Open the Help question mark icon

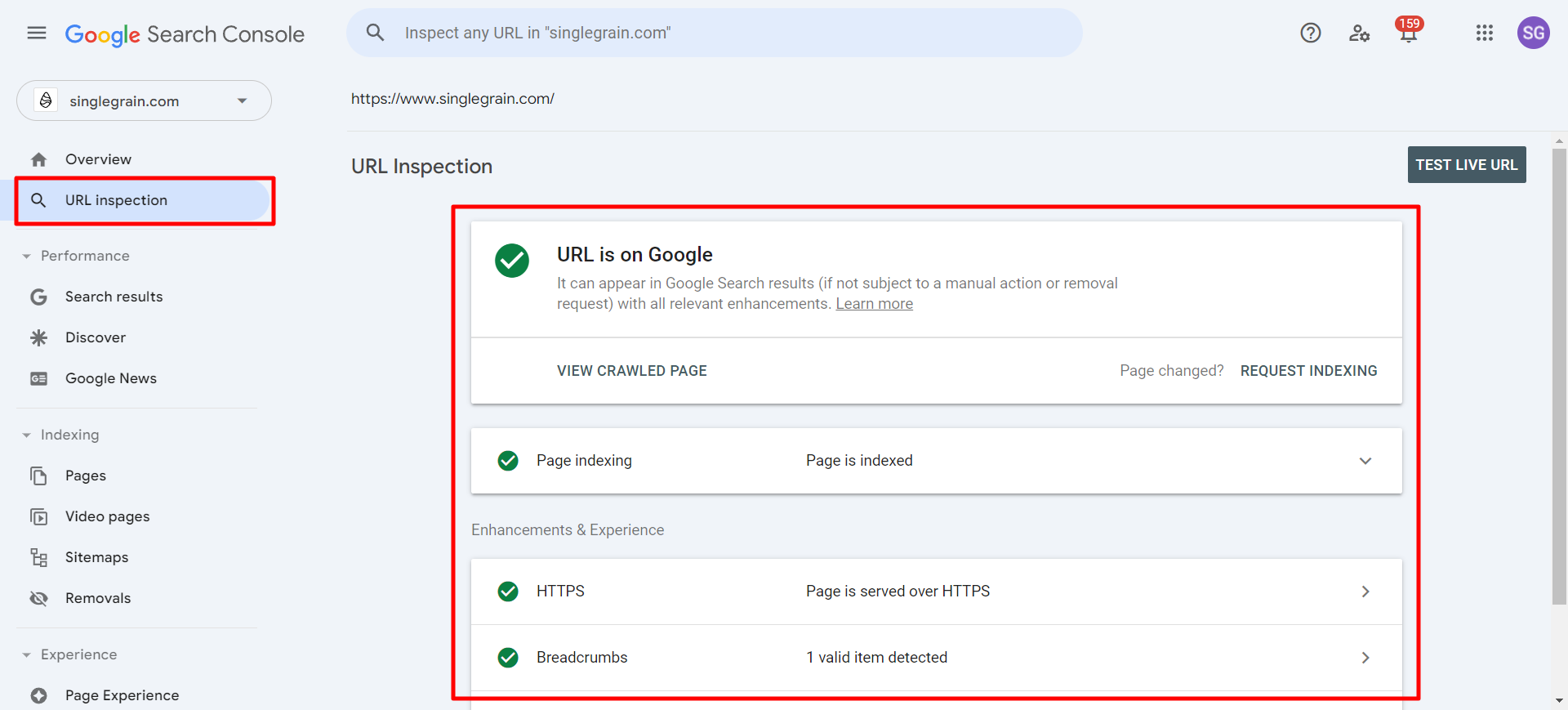[x=1311, y=33]
